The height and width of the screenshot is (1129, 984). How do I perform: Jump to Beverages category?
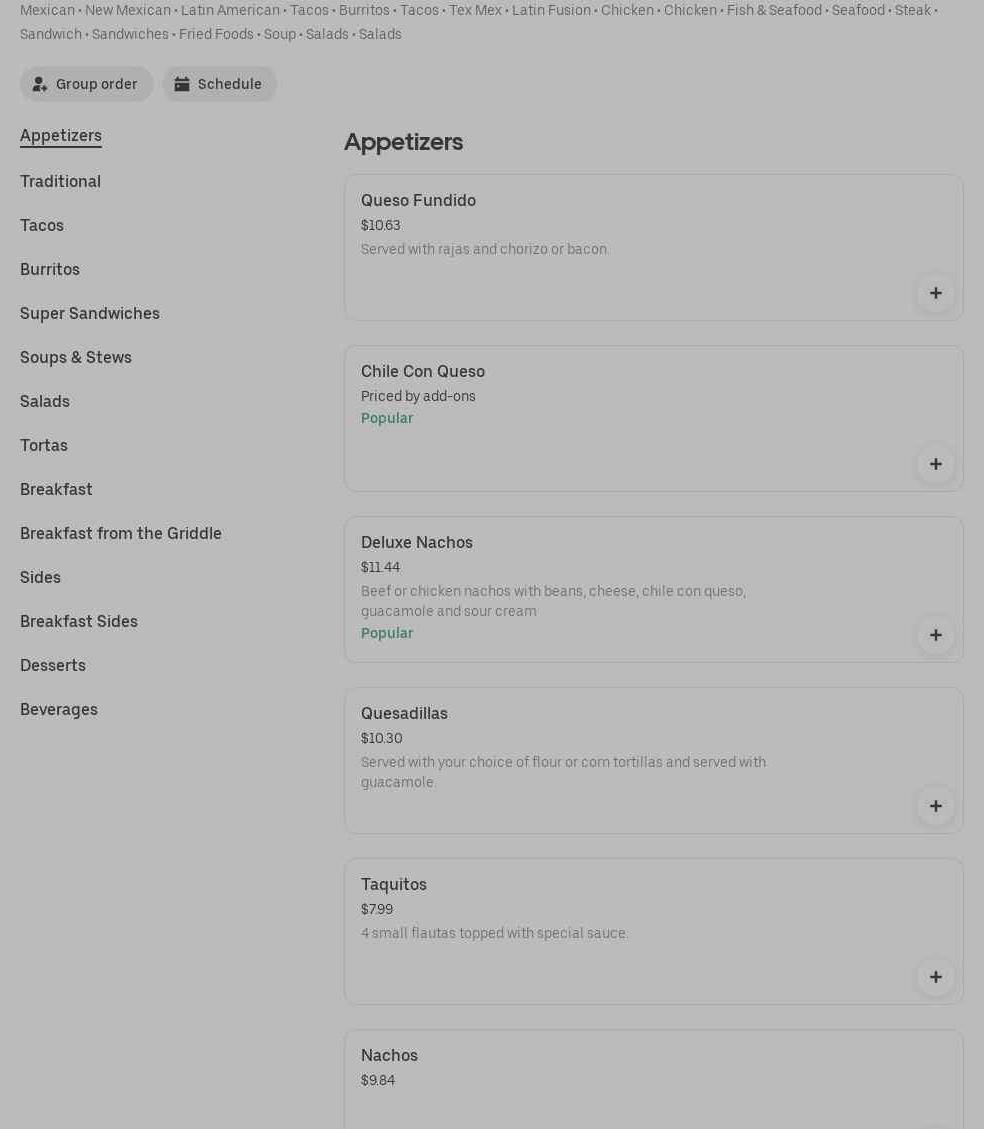click(x=59, y=710)
